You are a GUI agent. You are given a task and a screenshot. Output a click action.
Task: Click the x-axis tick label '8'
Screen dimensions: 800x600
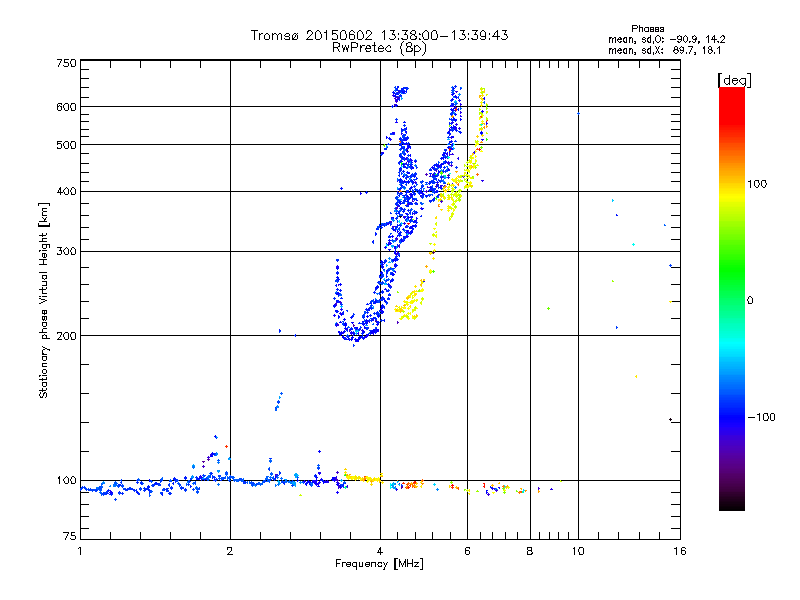[x=530, y=551]
